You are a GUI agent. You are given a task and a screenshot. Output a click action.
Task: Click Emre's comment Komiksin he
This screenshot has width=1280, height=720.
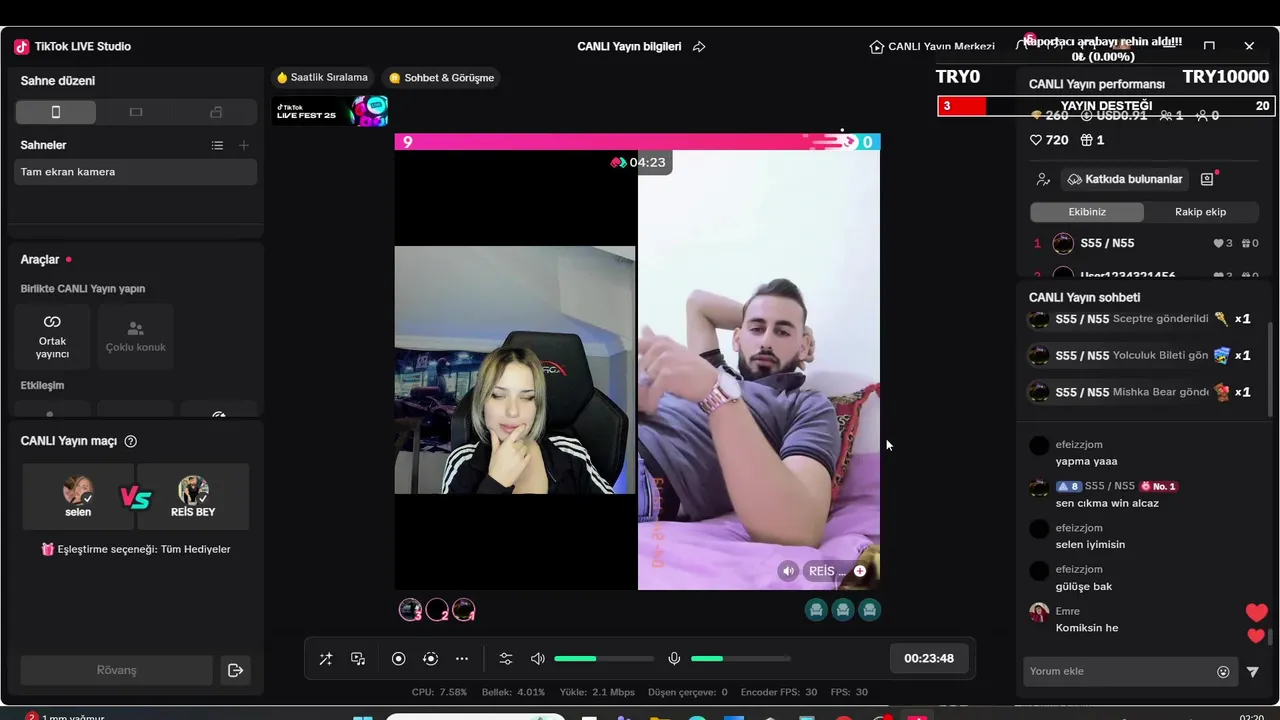[1087, 628]
